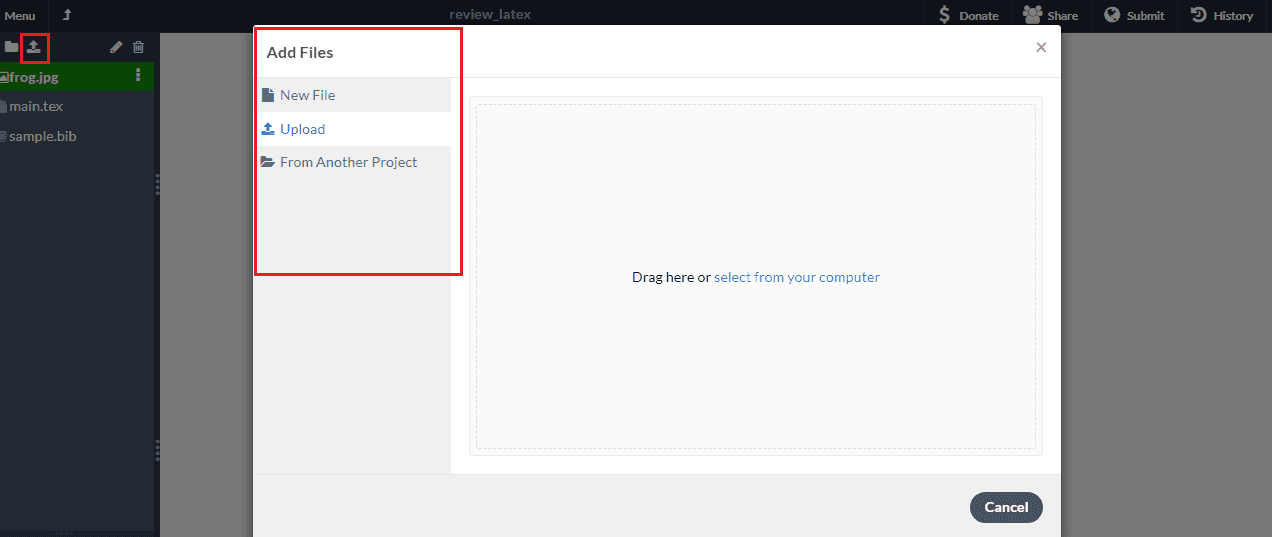Click the pencil rename icon
The height and width of the screenshot is (537, 1272).
pyautogui.click(x=116, y=47)
